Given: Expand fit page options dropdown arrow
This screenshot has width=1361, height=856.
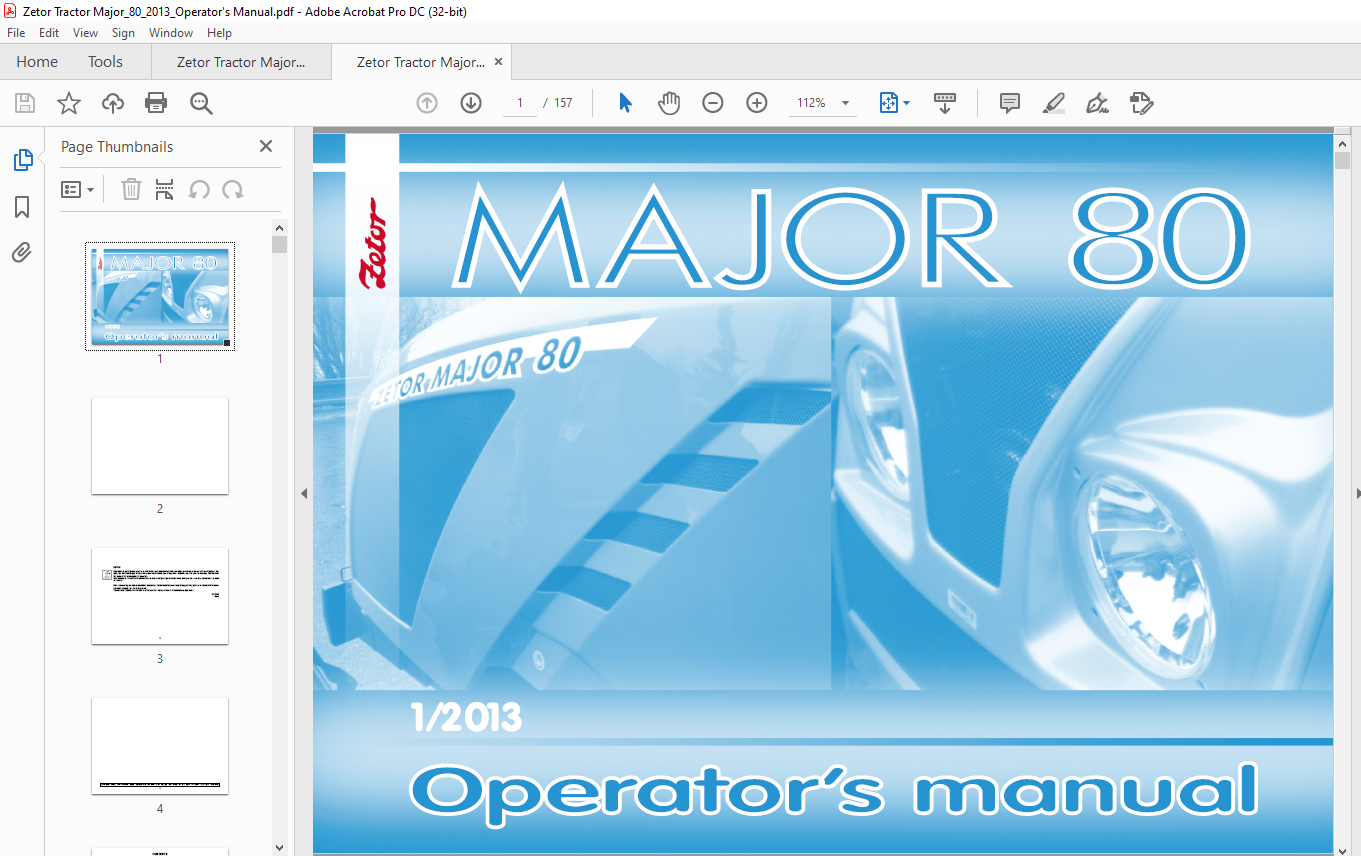Looking at the screenshot, I should click(907, 103).
